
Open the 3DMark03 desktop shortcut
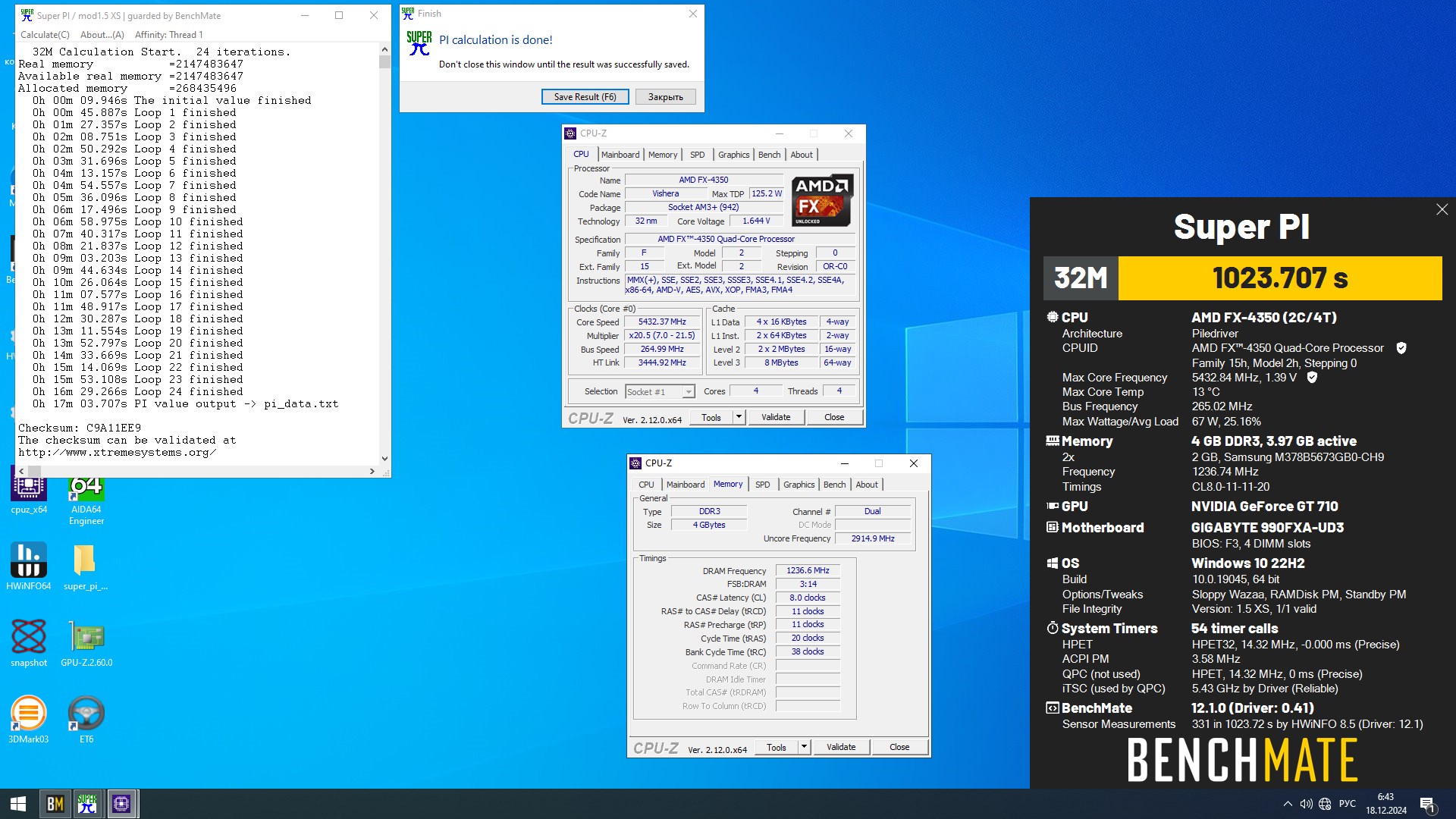click(29, 719)
